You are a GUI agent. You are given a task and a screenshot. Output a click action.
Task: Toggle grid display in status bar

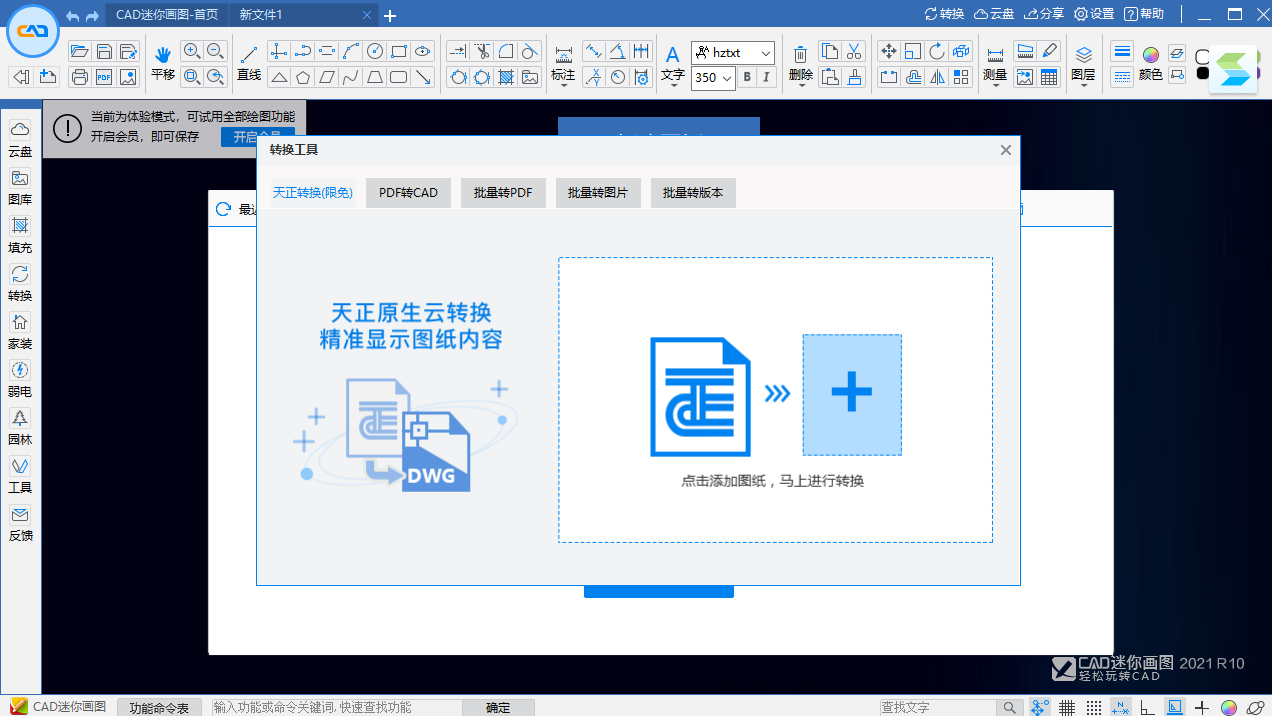point(1067,707)
